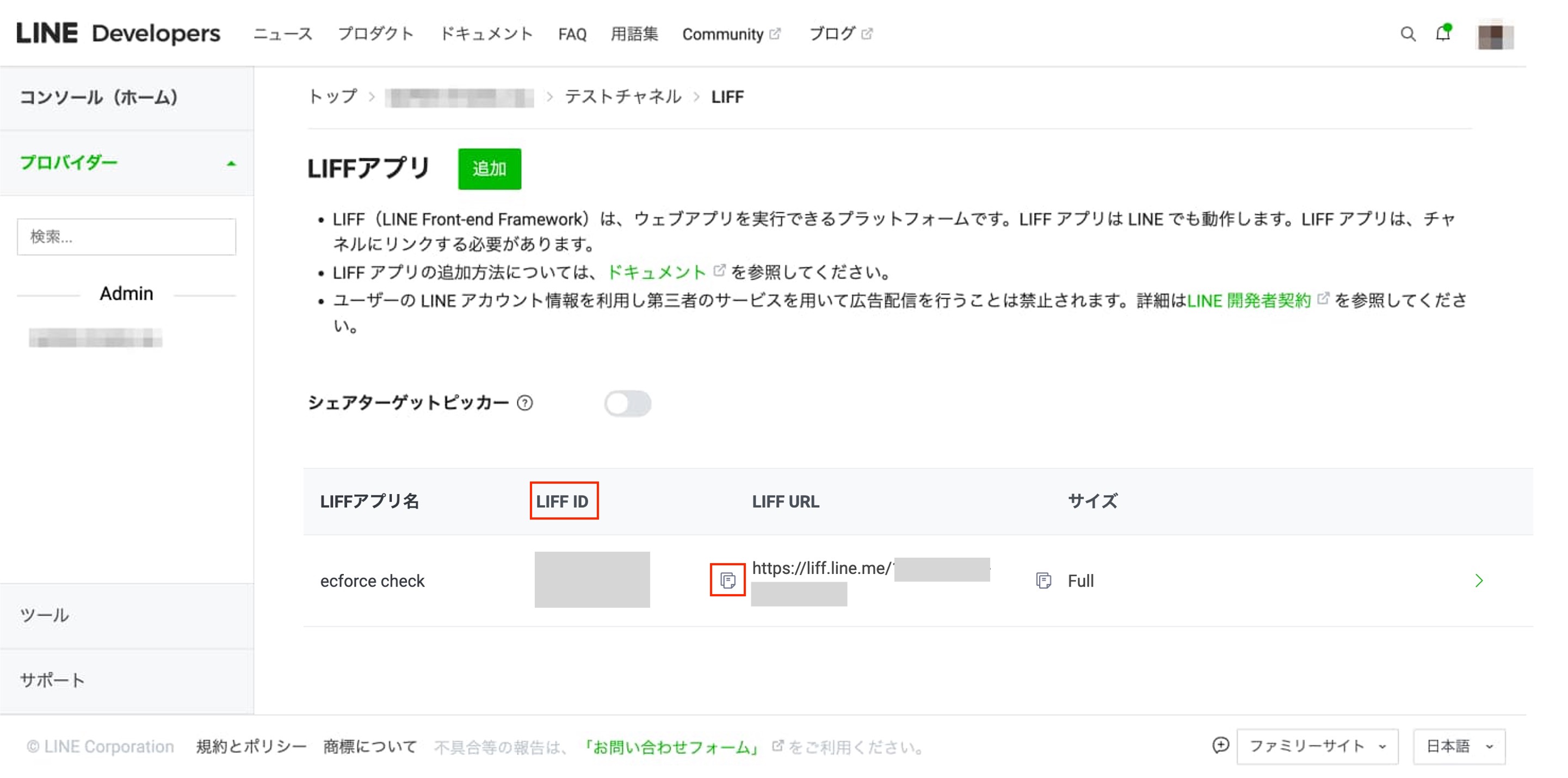Go to トップ breadcrumb
Screen dimensions: 1568x778
tap(332, 97)
